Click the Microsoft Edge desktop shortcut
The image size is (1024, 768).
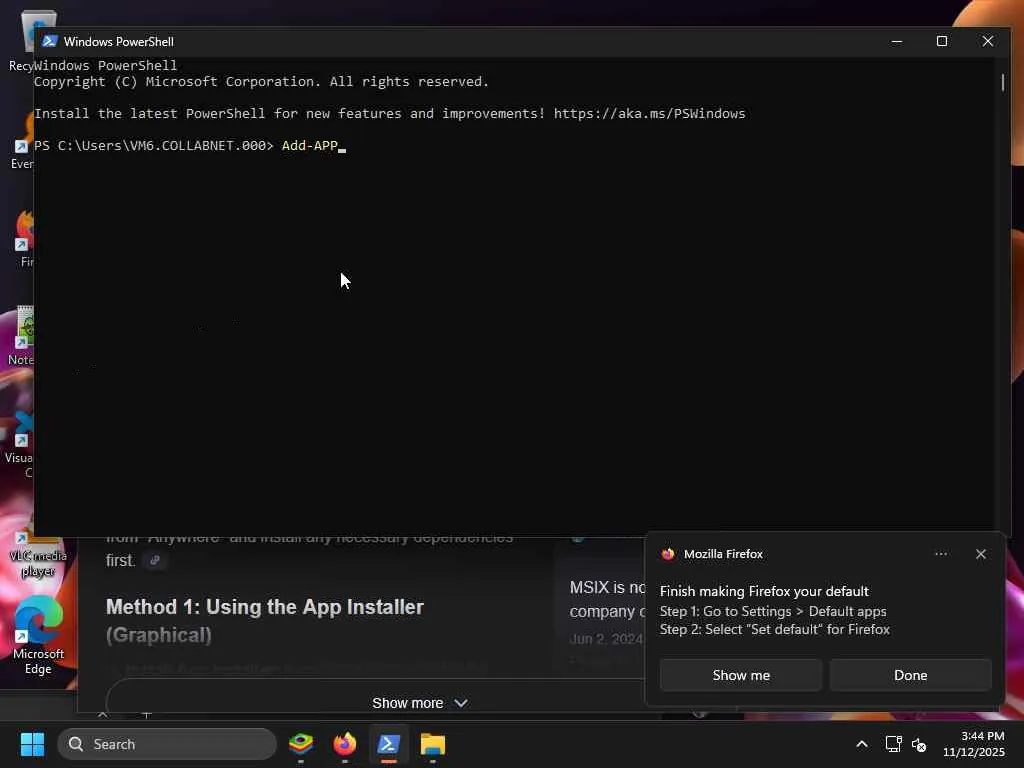click(38, 635)
